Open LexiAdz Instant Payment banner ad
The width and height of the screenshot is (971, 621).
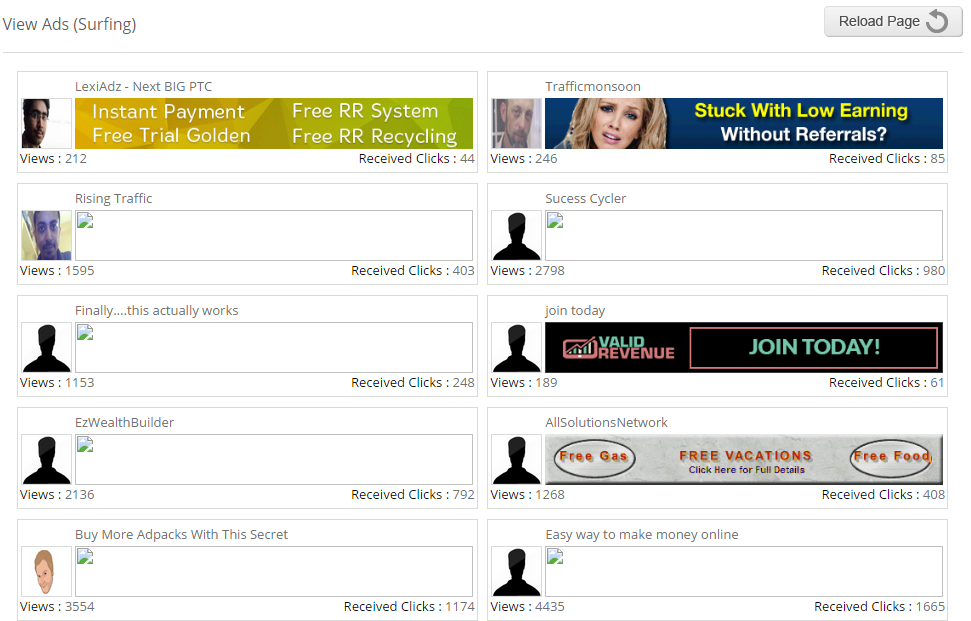274,123
